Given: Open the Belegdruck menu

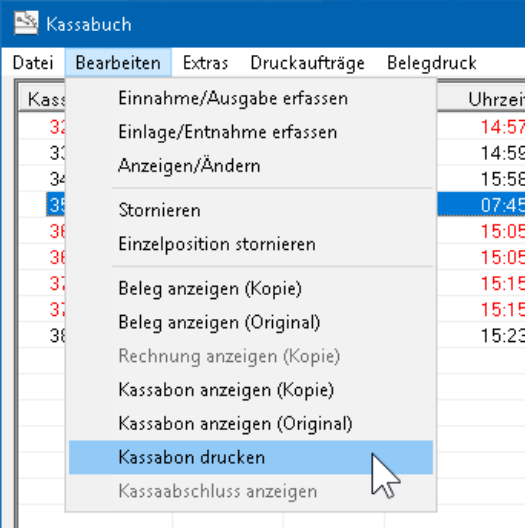Looking at the screenshot, I should click(432, 63).
